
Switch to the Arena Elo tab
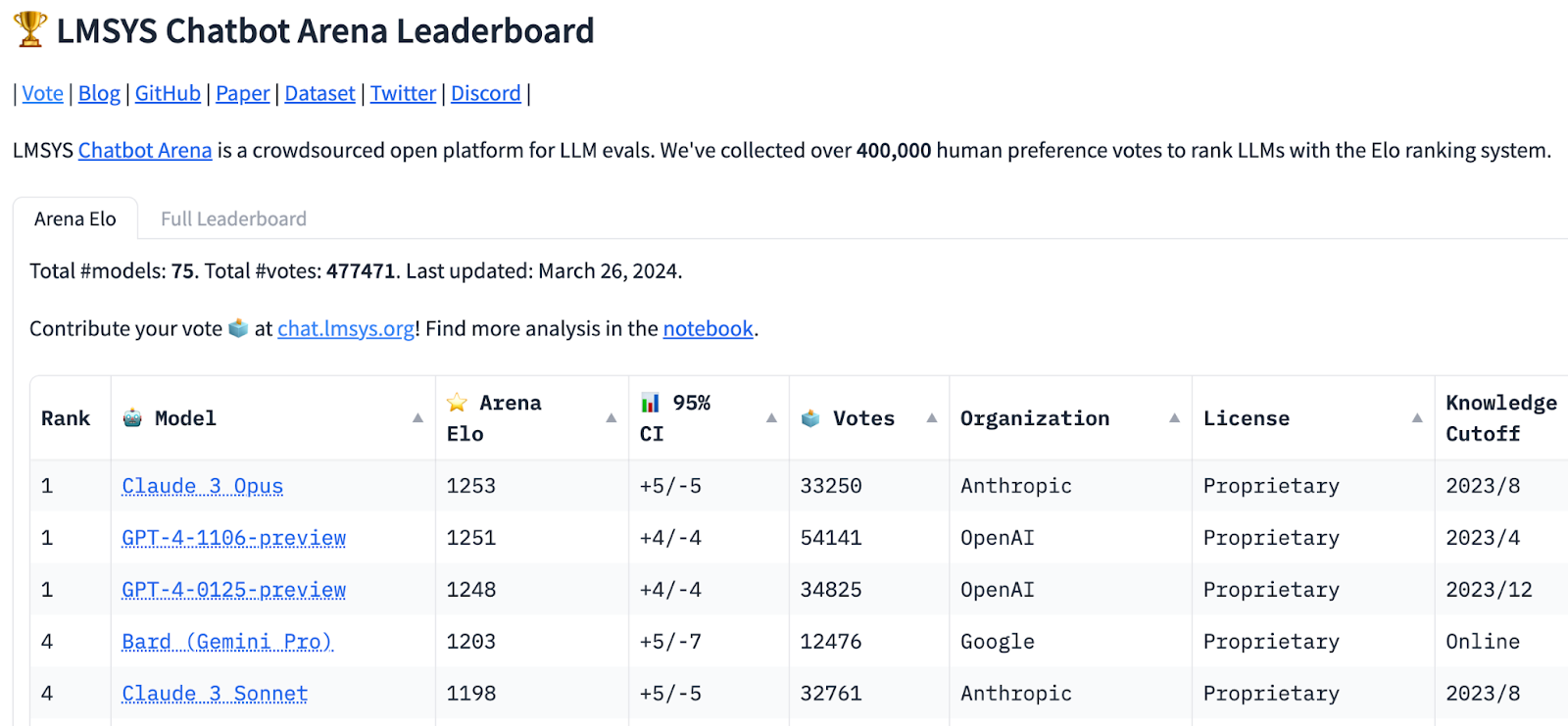point(75,218)
